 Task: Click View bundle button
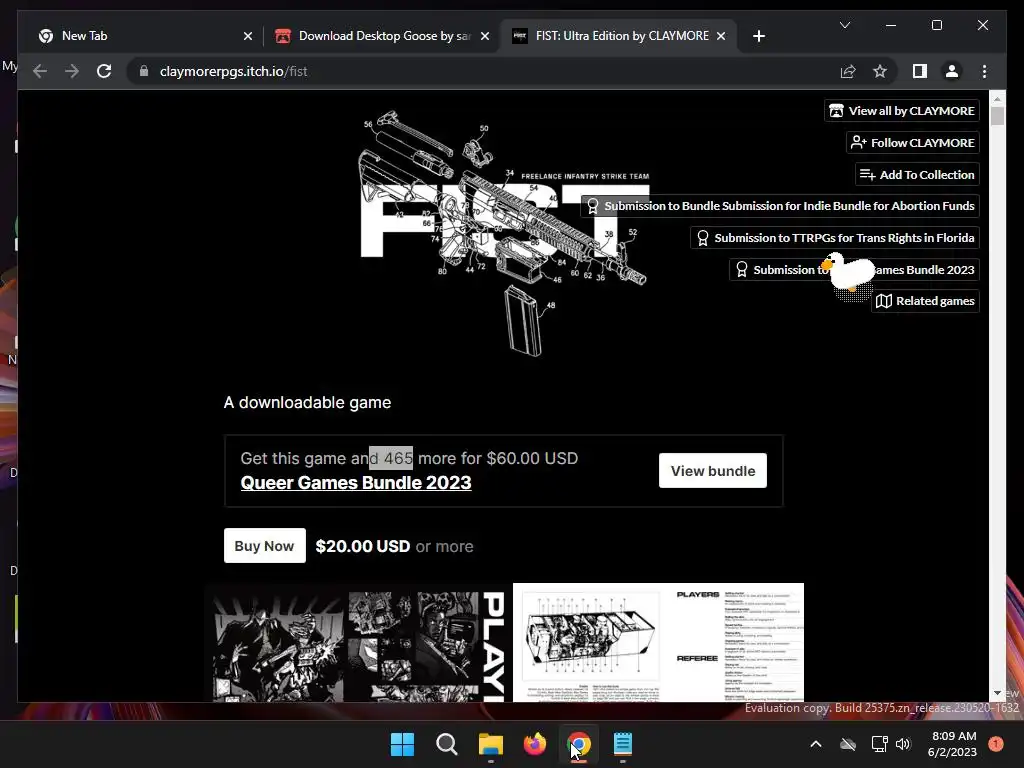(x=712, y=470)
